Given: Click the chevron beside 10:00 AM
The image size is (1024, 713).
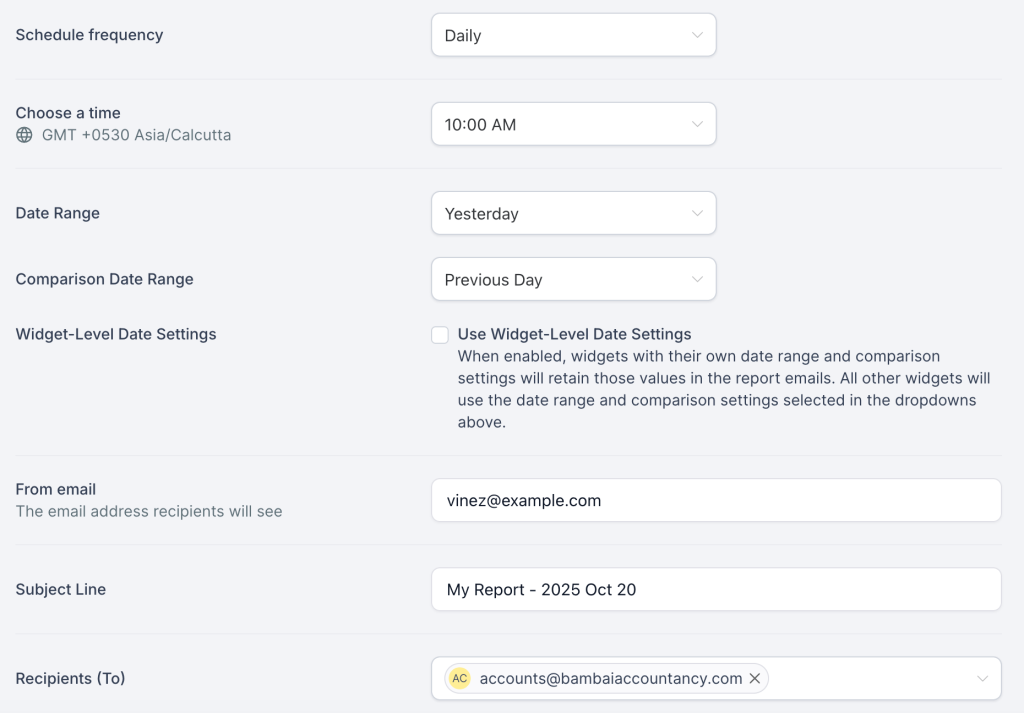Looking at the screenshot, I should click(x=698, y=124).
